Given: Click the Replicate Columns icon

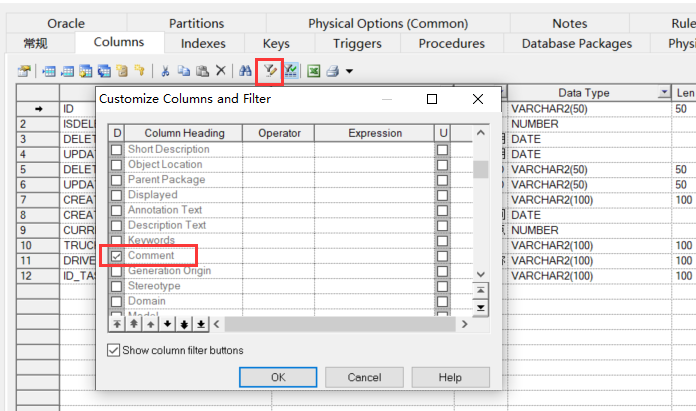Looking at the screenshot, I should click(104, 71).
